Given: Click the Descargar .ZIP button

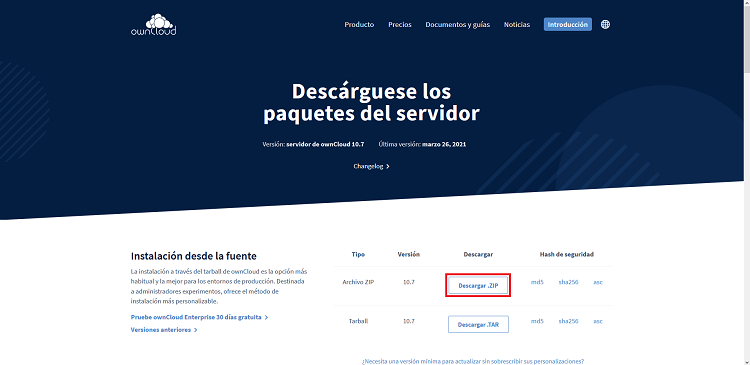Looking at the screenshot, I should [478, 285].
